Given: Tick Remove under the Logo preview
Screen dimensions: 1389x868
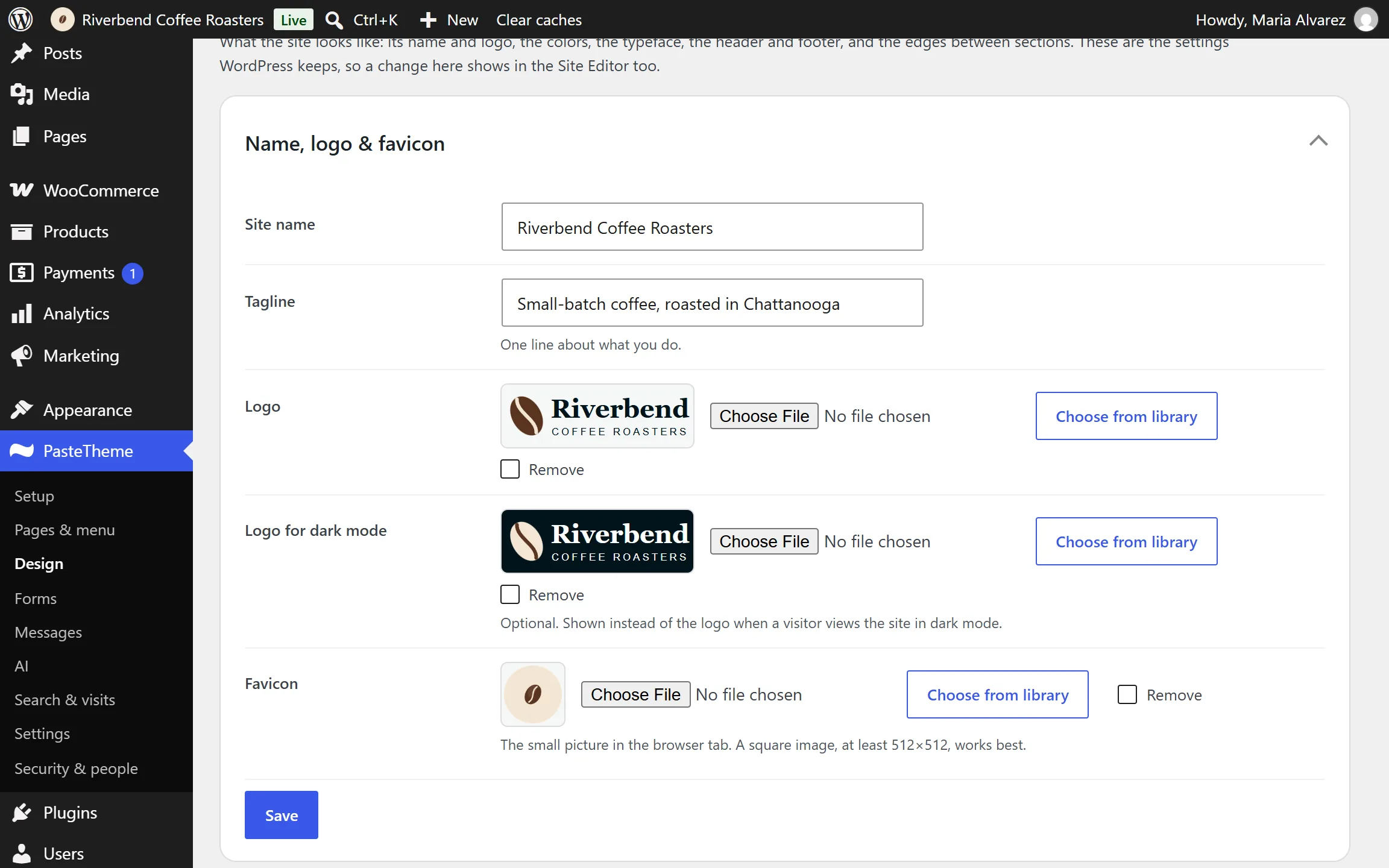Looking at the screenshot, I should (x=510, y=469).
